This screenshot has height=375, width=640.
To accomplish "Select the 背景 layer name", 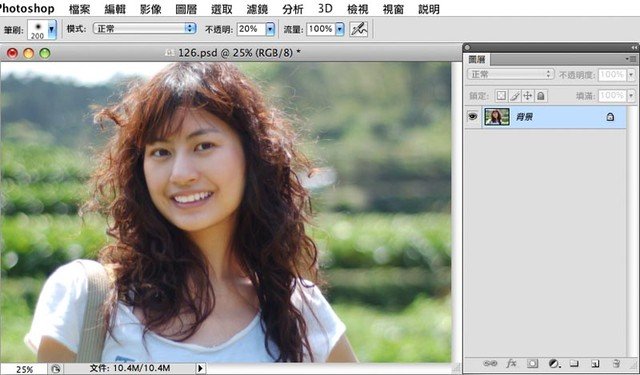I will pos(524,117).
